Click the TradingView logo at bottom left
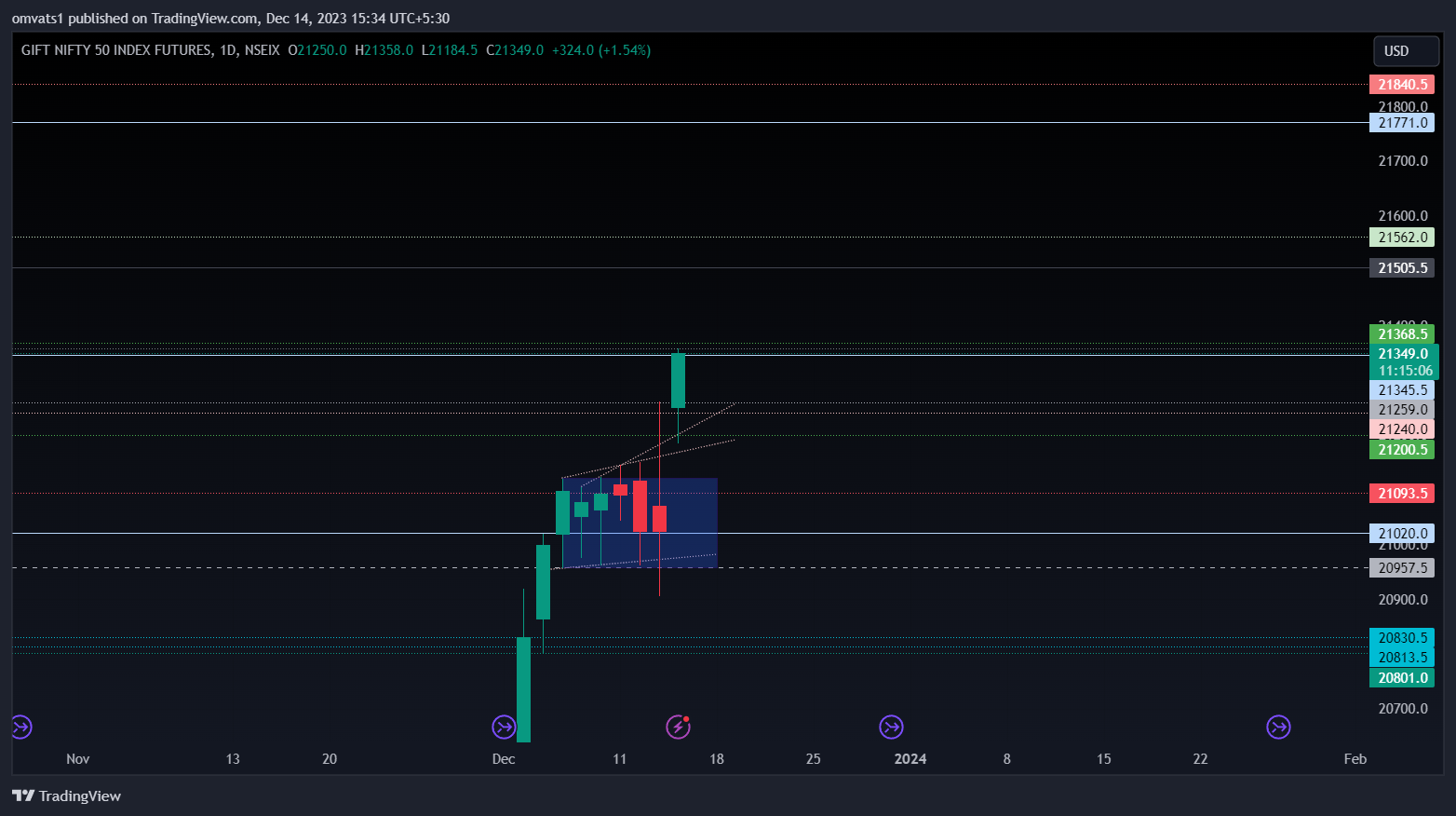The width and height of the screenshot is (1456, 816). [66, 796]
